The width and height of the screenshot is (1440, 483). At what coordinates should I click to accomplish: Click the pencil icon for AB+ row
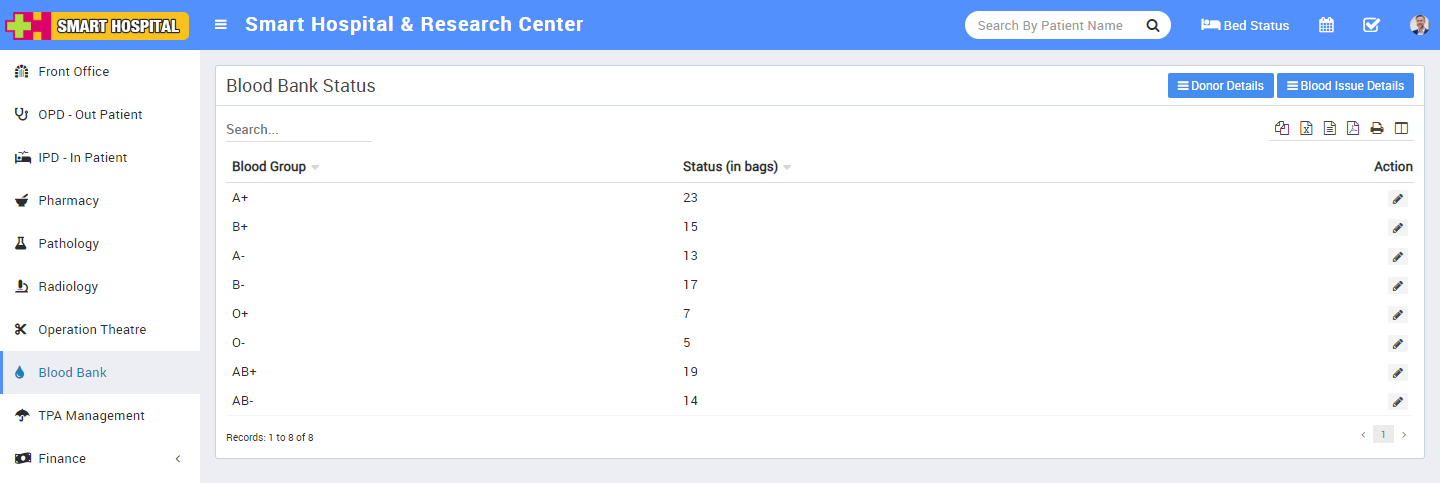click(x=1397, y=373)
